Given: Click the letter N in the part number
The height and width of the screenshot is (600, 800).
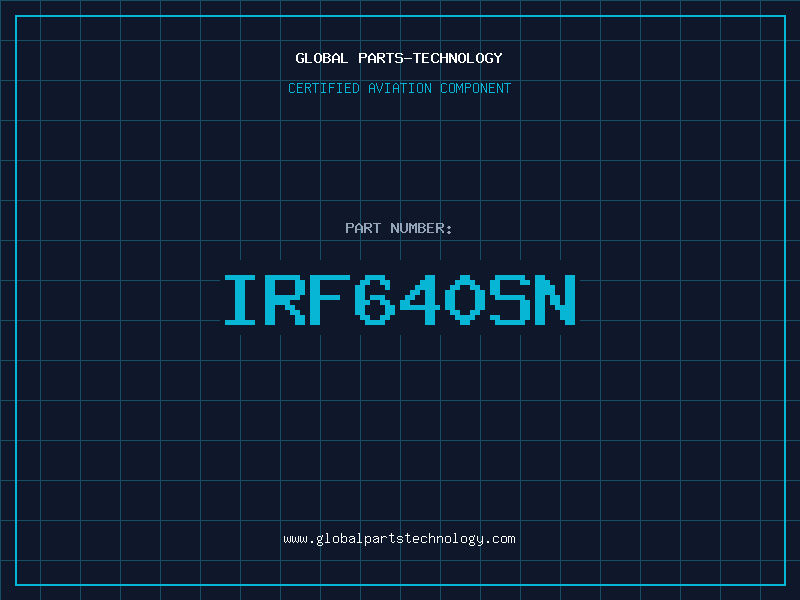Looking at the screenshot, I should [556, 300].
